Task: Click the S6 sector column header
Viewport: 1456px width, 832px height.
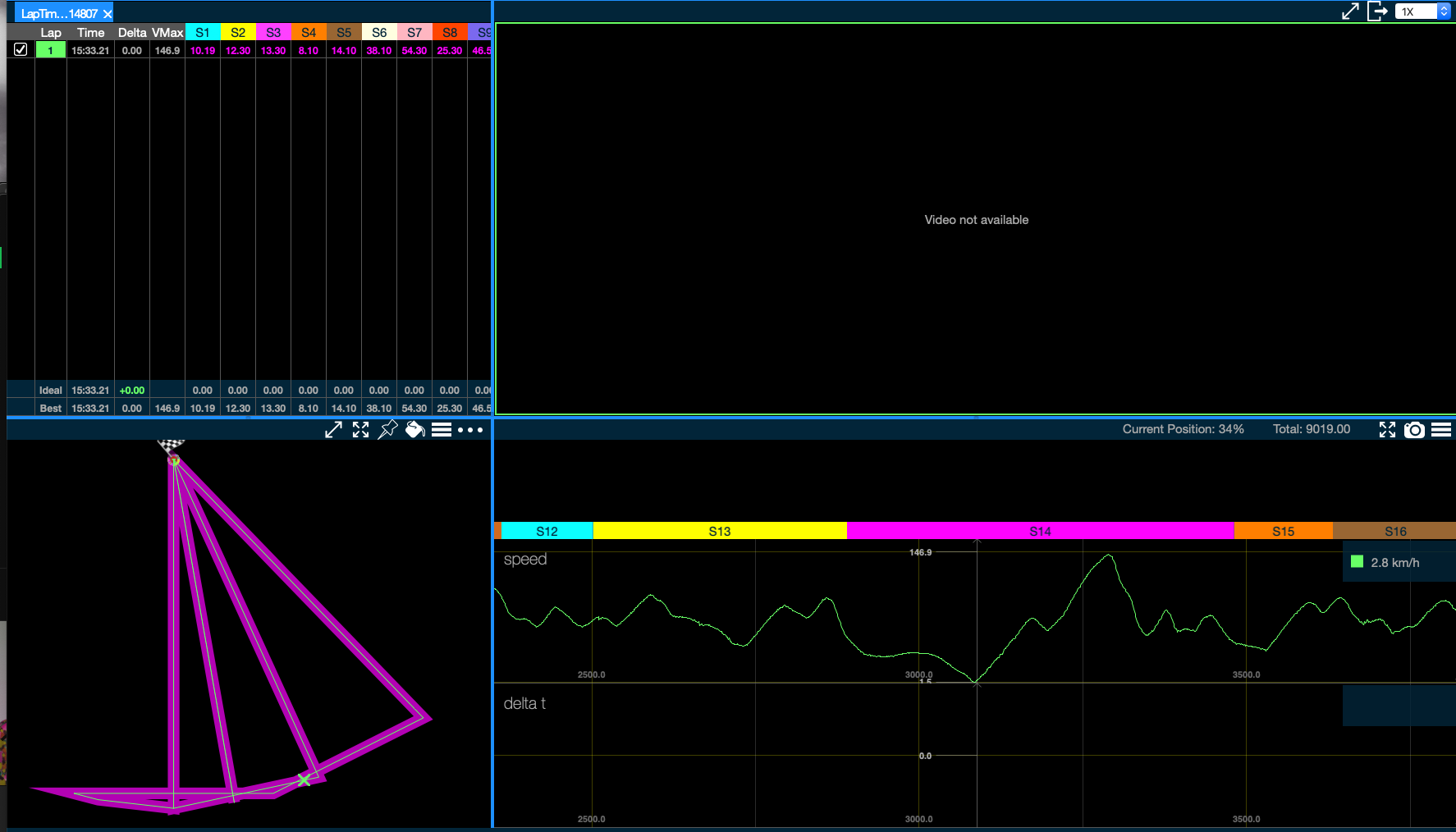Action: pyautogui.click(x=379, y=33)
